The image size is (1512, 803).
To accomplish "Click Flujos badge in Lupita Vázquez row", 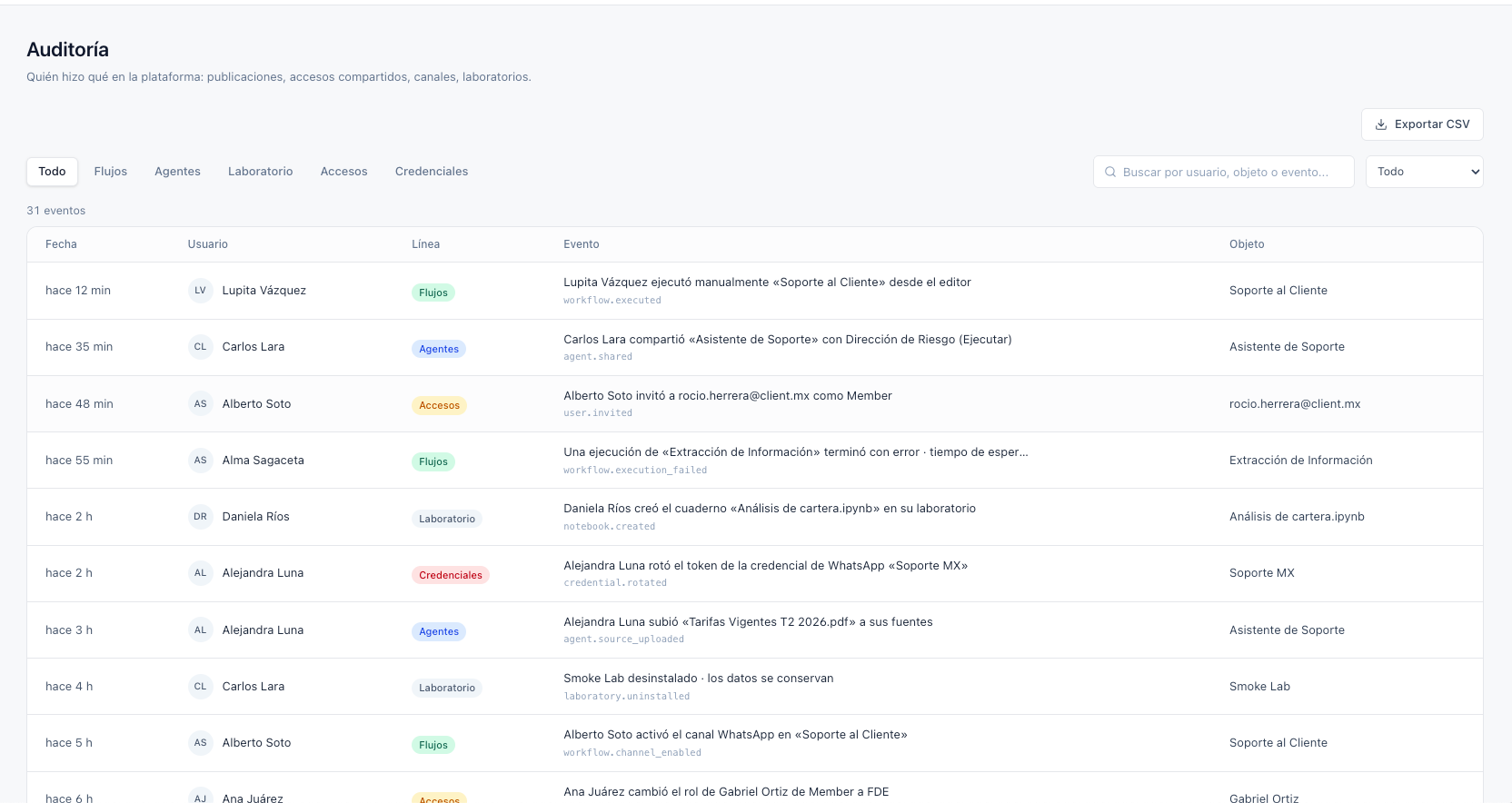I will [x=433, y=292].
